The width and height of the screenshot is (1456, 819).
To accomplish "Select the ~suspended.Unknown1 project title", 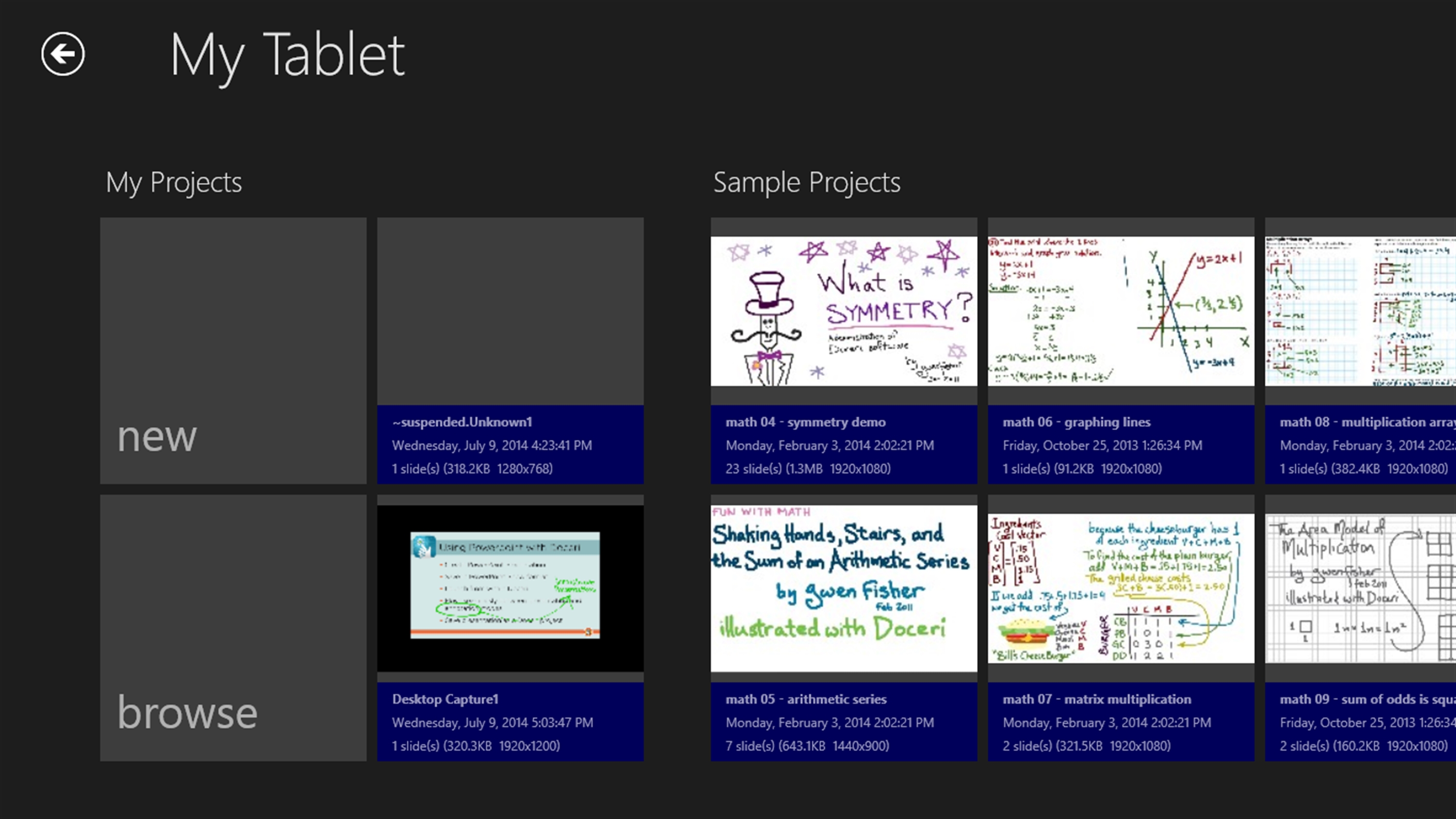I will point(462,422).
